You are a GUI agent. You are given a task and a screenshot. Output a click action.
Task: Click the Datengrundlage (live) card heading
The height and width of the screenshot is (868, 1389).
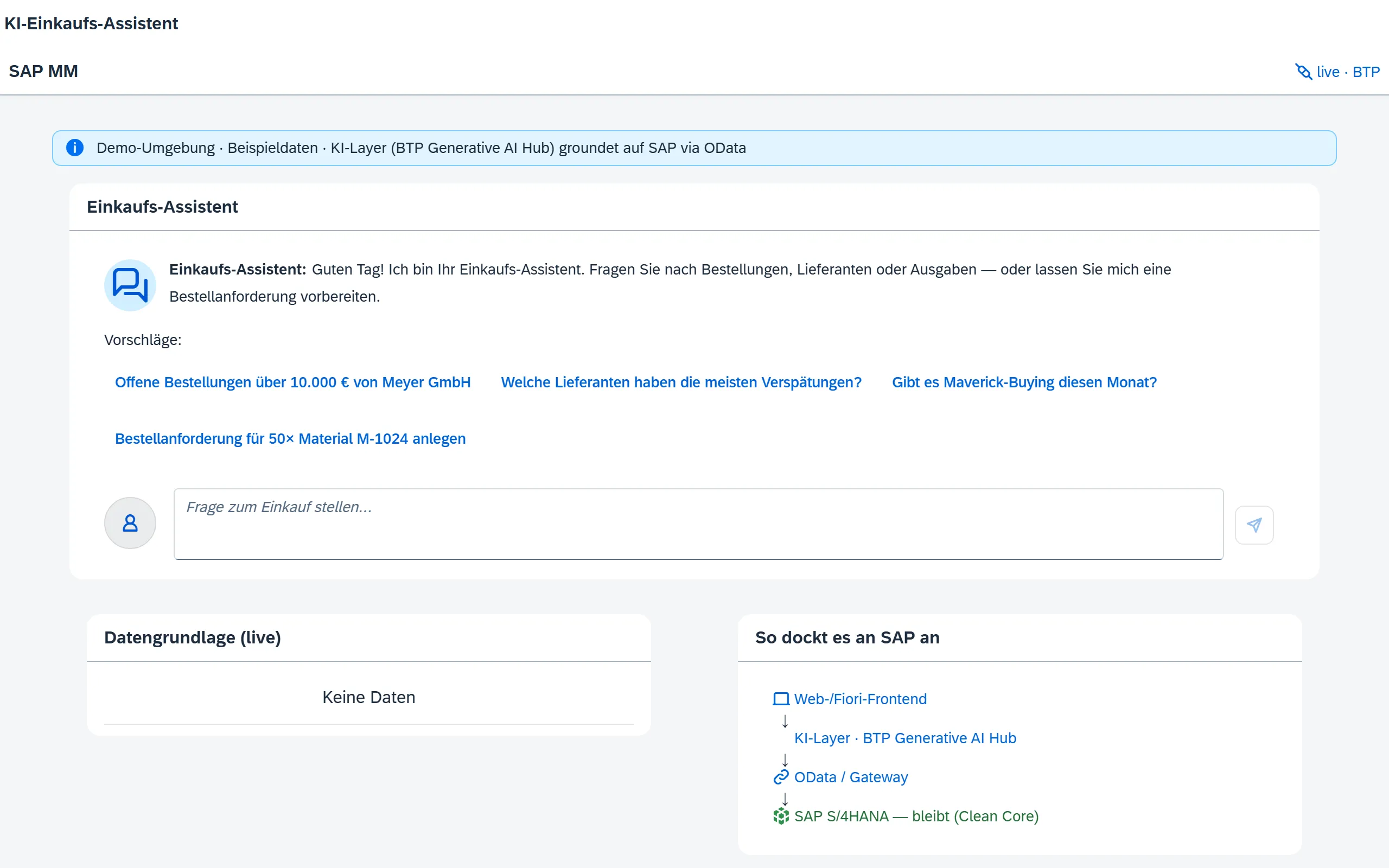(192, 637)
